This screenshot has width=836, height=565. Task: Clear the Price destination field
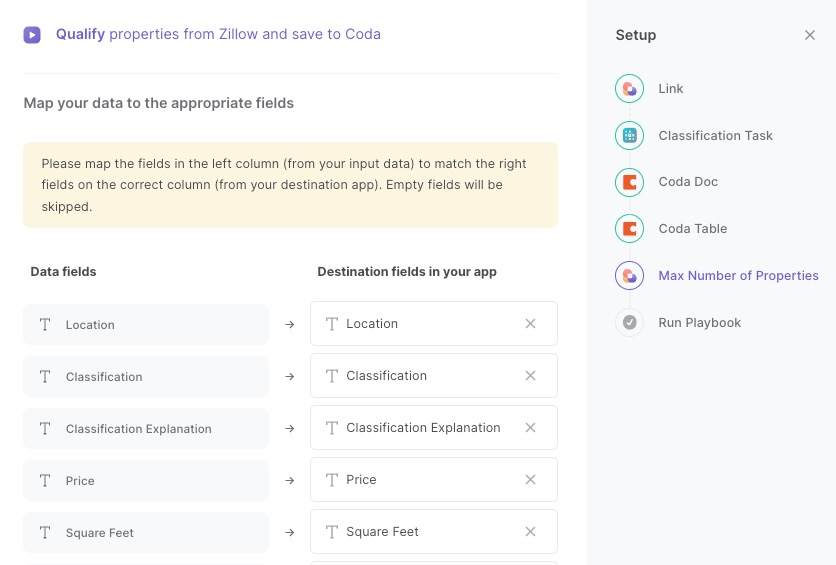[x=530, y=480]
